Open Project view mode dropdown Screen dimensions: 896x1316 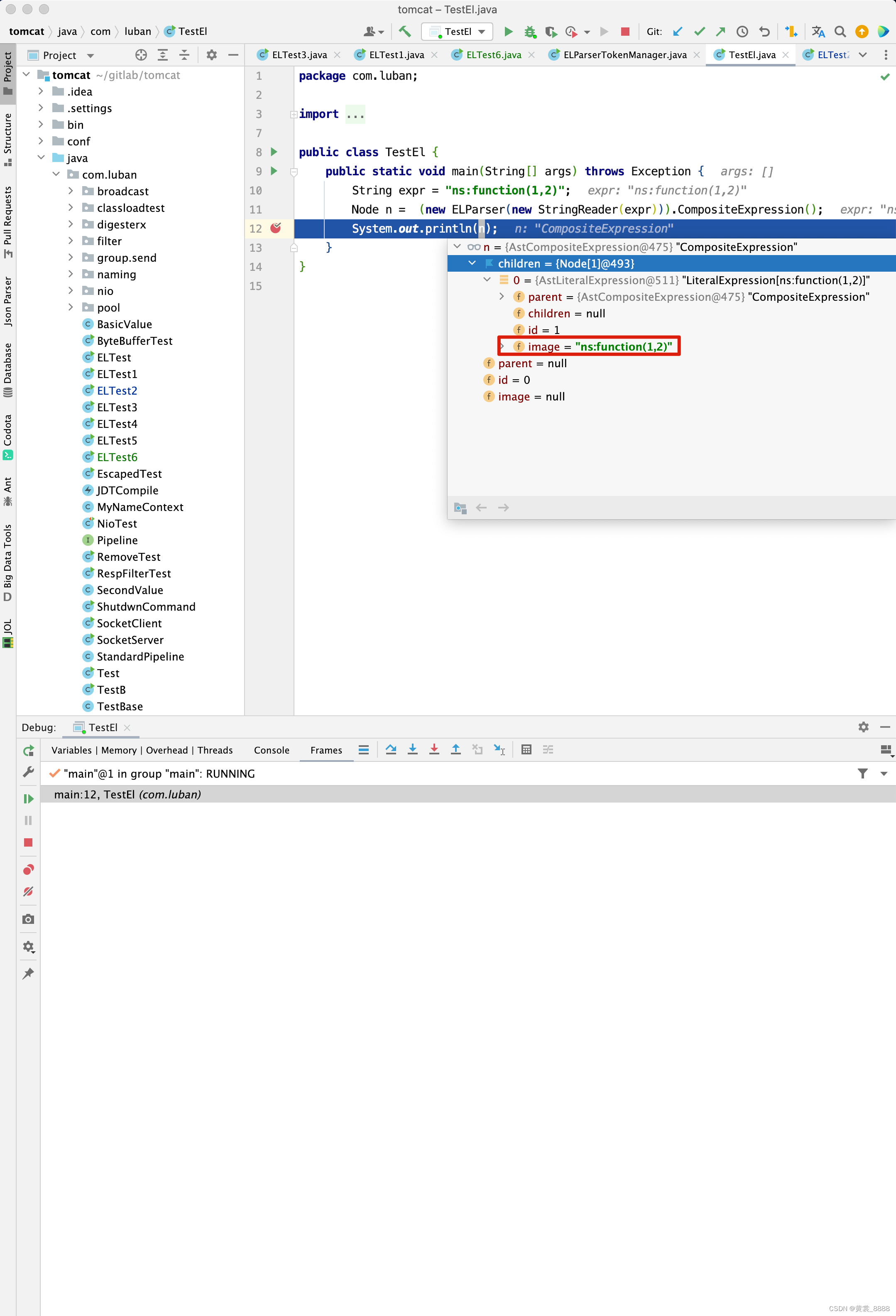(x=91, y=56)
